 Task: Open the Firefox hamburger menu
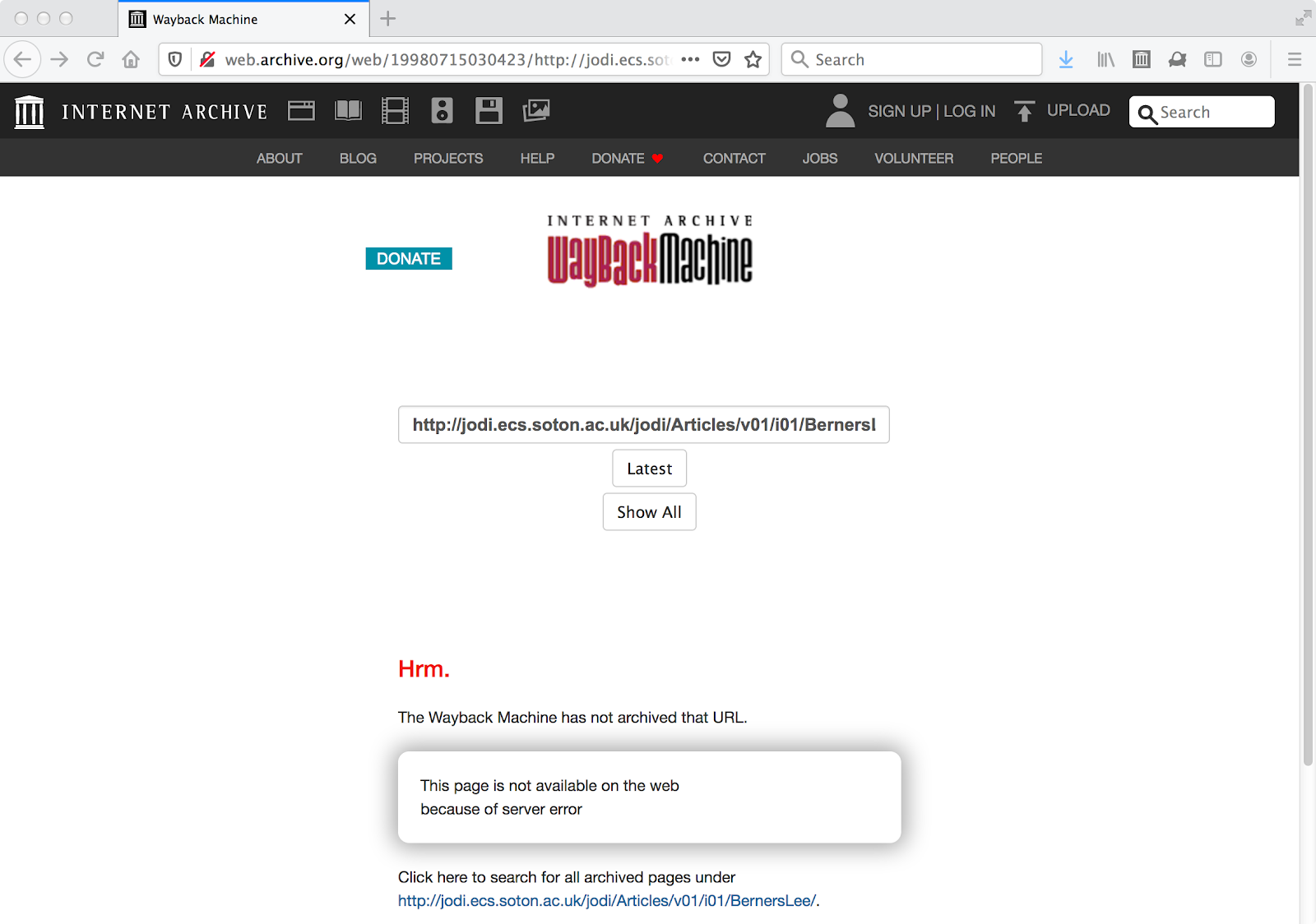click(x=1295, y=59)
